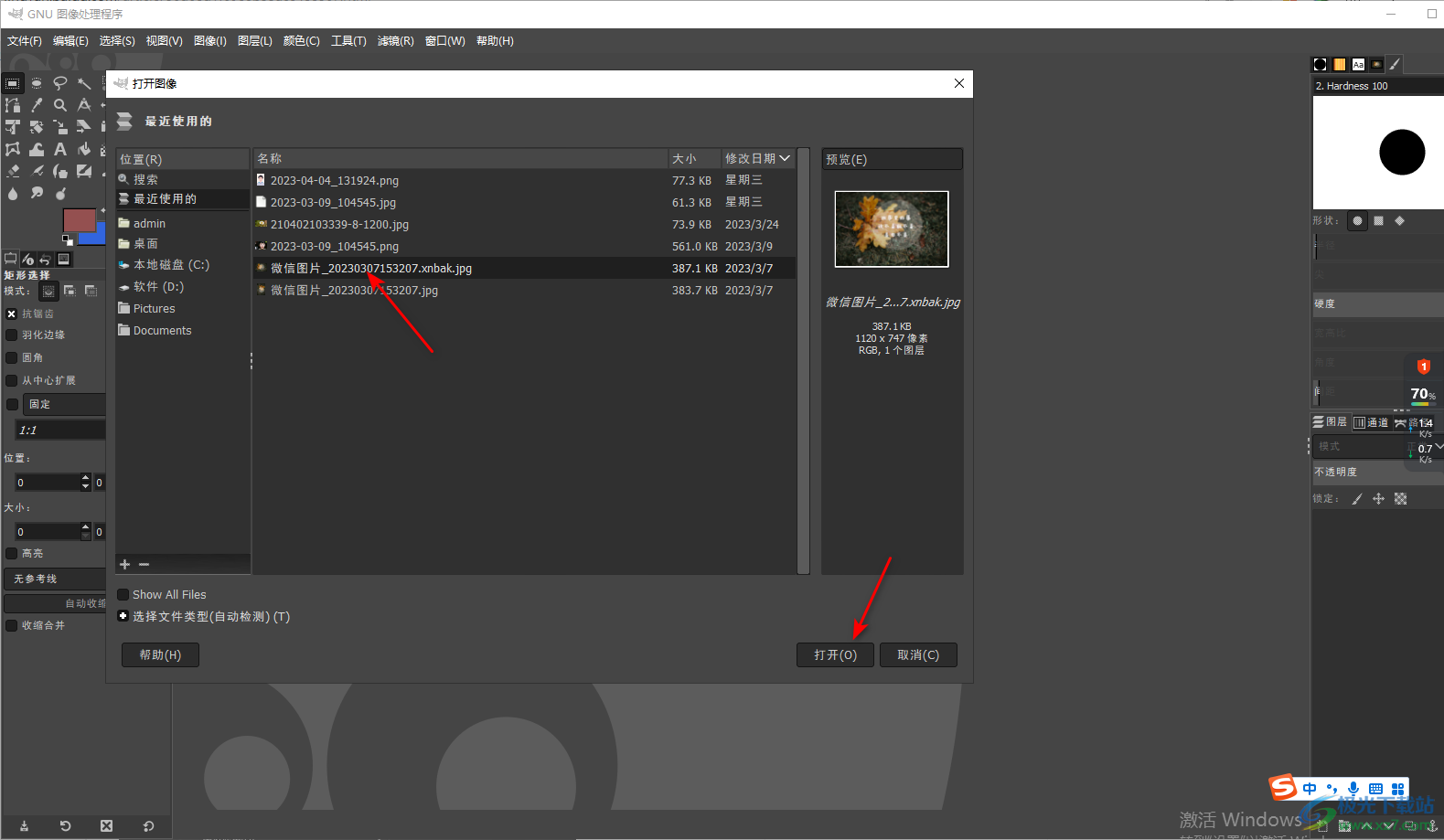This screenshot has width=1444, height=840.
Task: Add current folder to bookmarks with plus
Action: point(125,564)
